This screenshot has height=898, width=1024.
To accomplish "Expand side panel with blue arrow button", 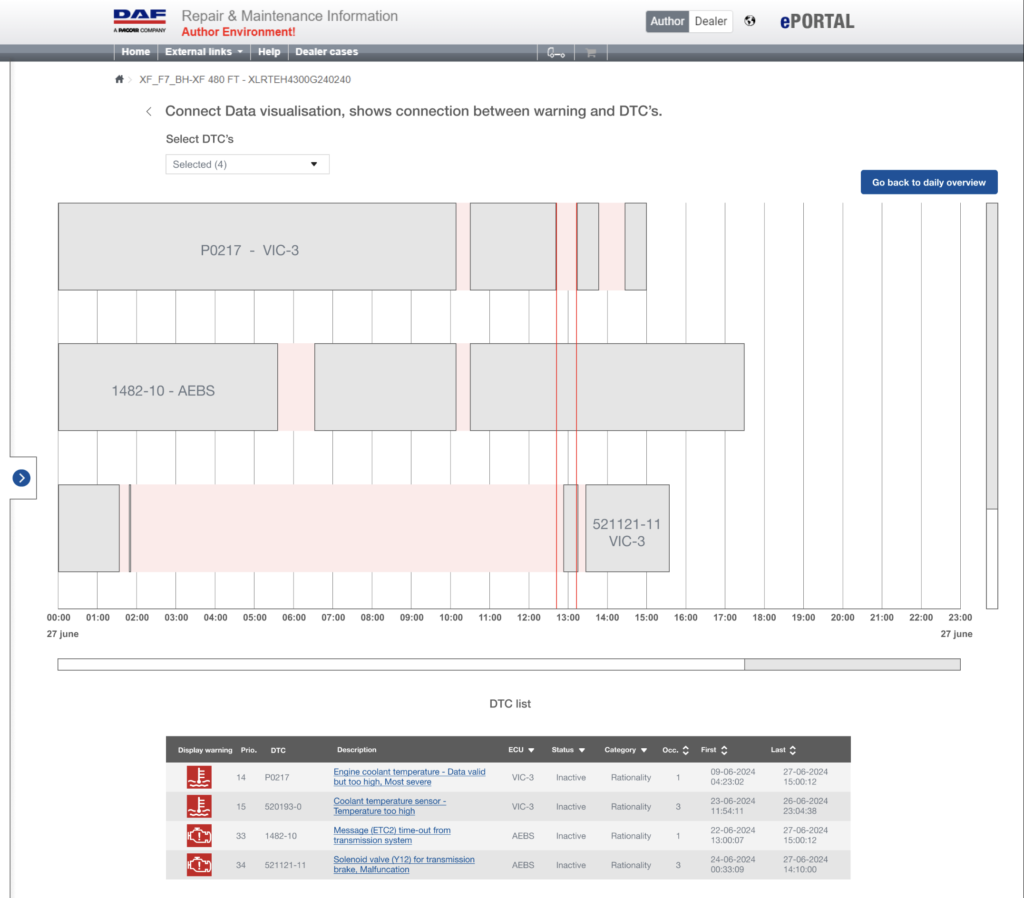I will click(x=22, y=478).
